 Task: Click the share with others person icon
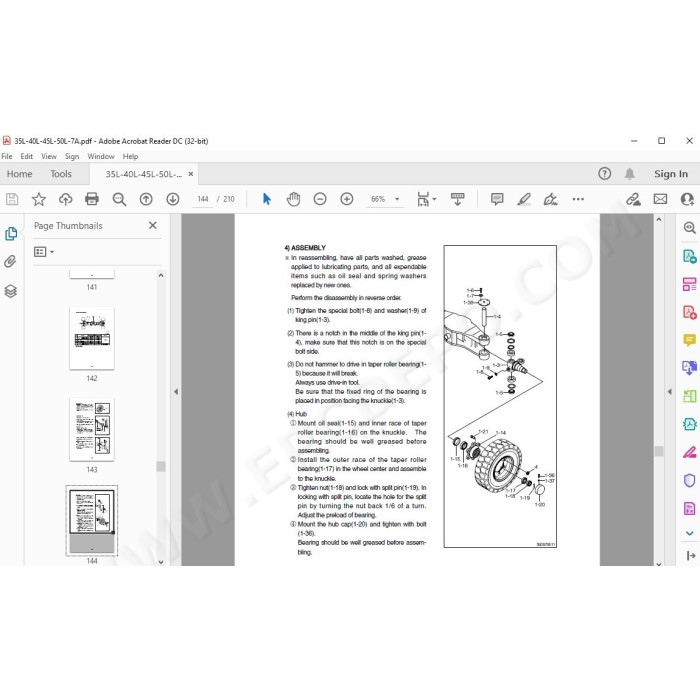pyautogui.click(x=687, y=199)
